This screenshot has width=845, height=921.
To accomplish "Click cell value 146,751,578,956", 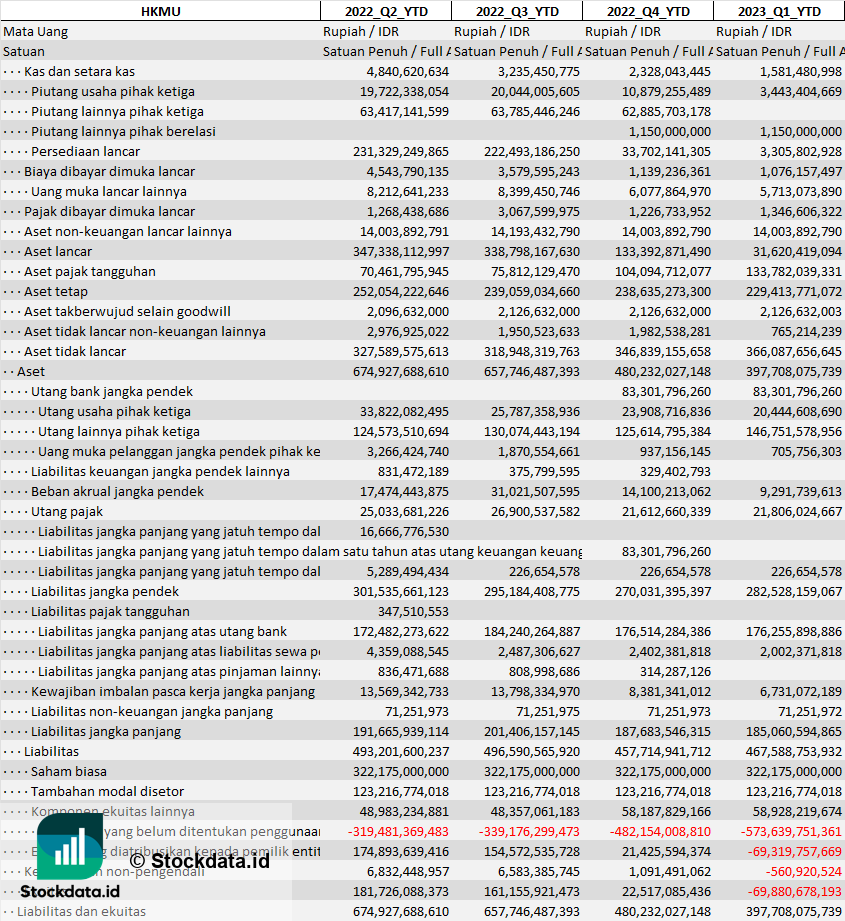I will coord(794,431).
